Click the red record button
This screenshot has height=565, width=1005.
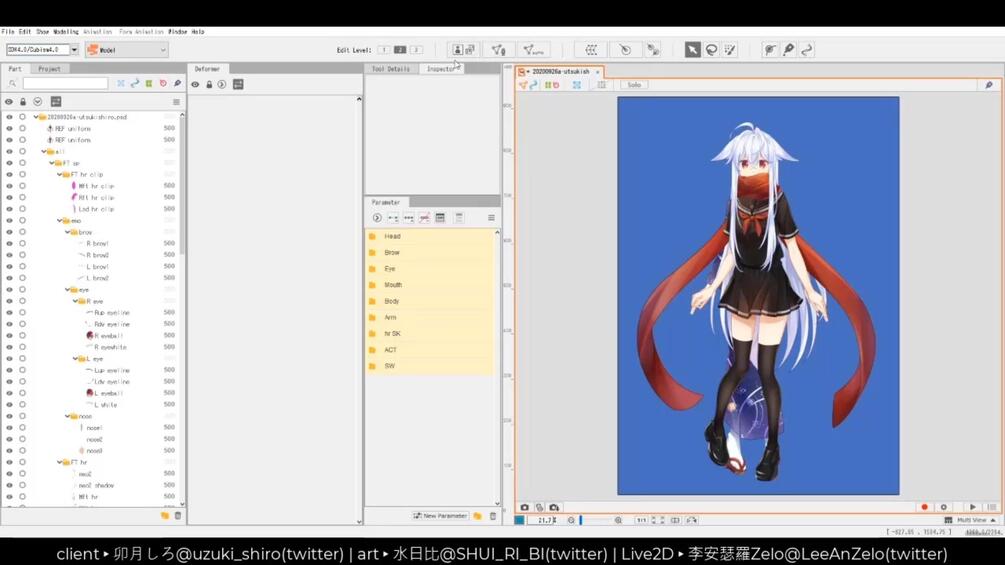(x=924, y=507)
